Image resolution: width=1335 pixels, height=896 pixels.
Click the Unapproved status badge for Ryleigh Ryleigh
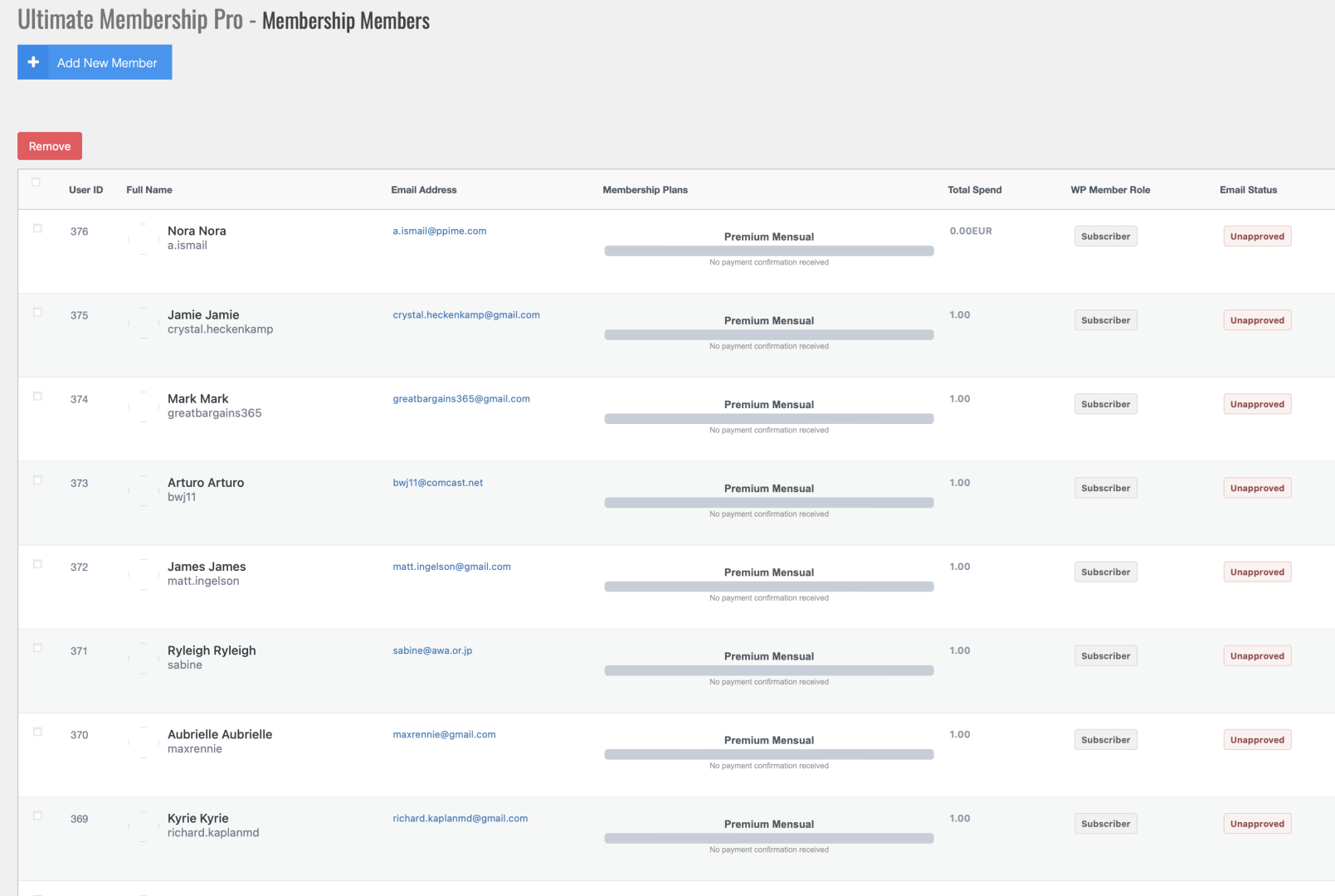[x=1257, y=655]
